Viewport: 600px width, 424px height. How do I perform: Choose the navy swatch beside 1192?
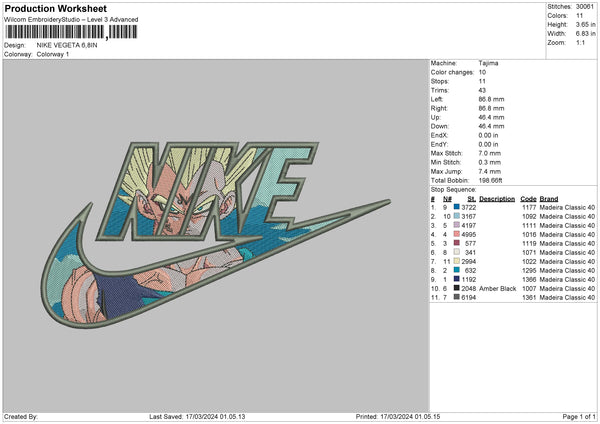pyautogui.click(x=457, y=279)
